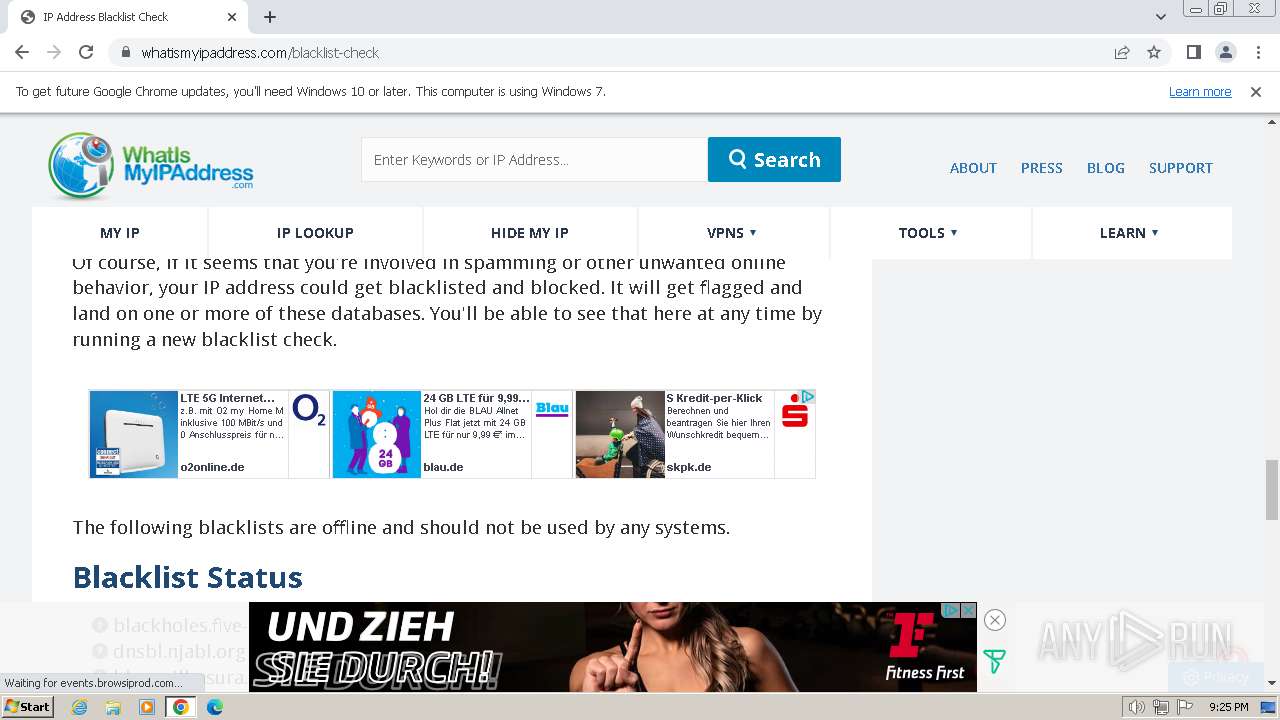Open the SUPPORT link
Screen dimensions: 1280x720
point(1180,168)
